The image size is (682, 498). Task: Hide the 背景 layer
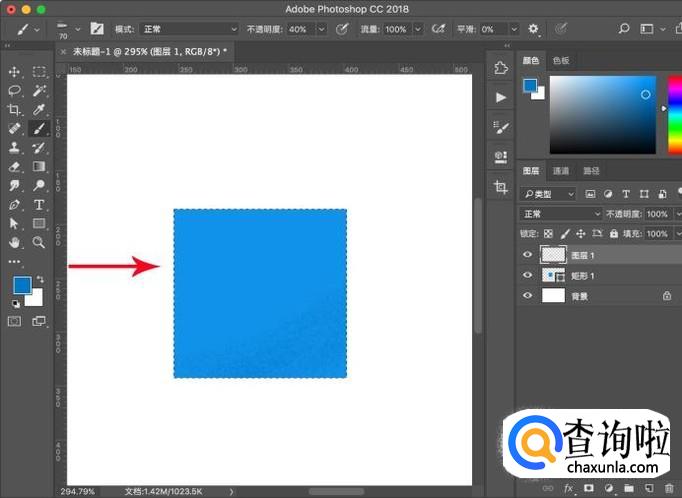[x=527, y=296]
